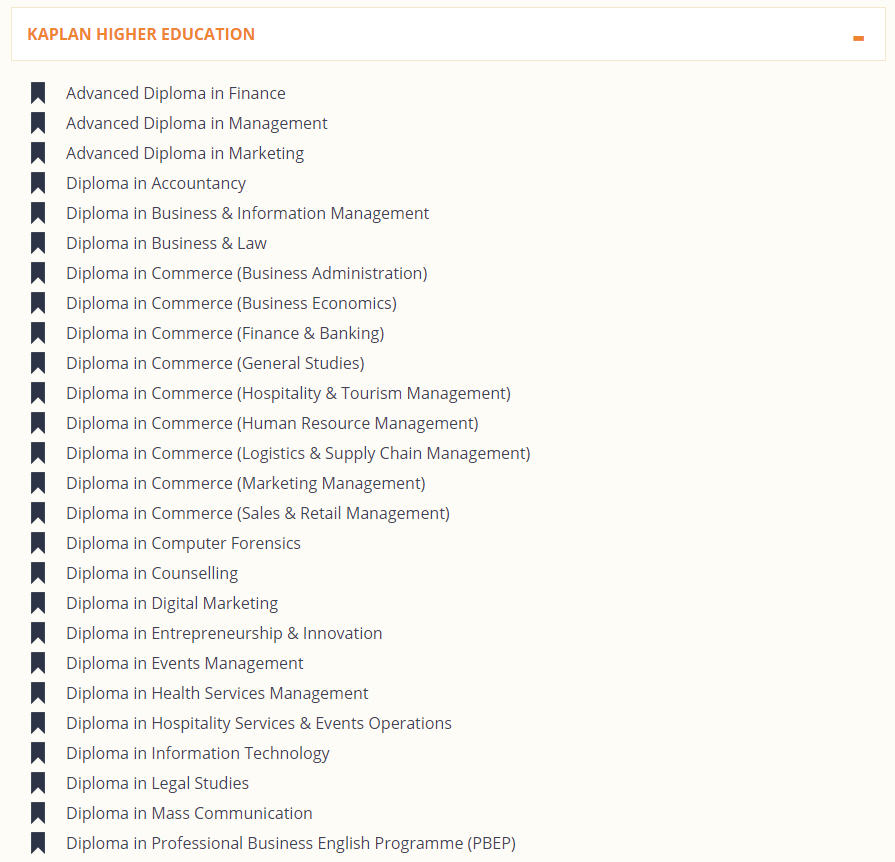Select 'Diploma in Commerce (Business Administration)' text
Viewport: 895px width, 862px height.
pyautogui.click(x=247, y=273)
